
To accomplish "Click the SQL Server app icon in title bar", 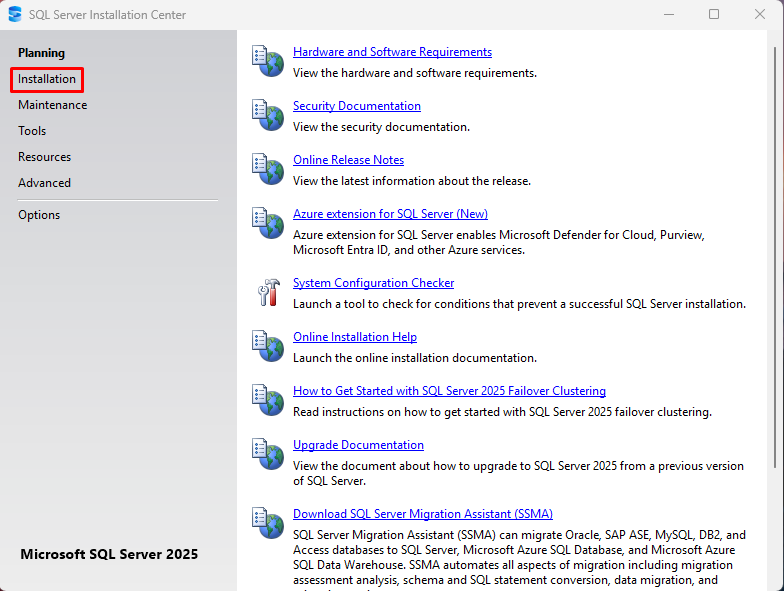I will (15, 14).
